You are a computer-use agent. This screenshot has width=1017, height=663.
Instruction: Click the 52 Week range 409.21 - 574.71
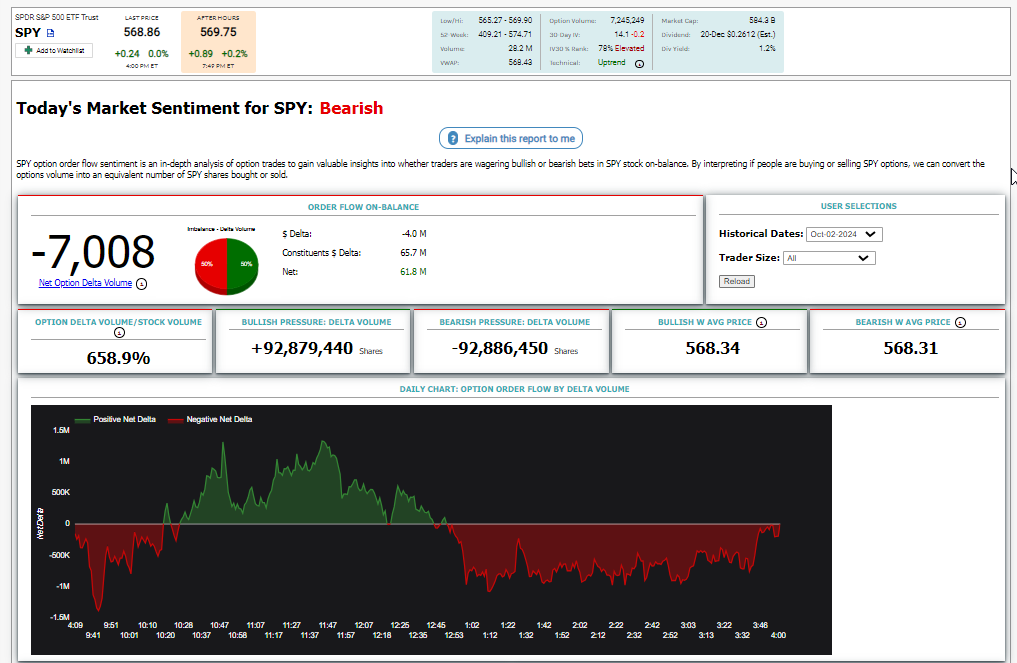(x=505, y=34)
